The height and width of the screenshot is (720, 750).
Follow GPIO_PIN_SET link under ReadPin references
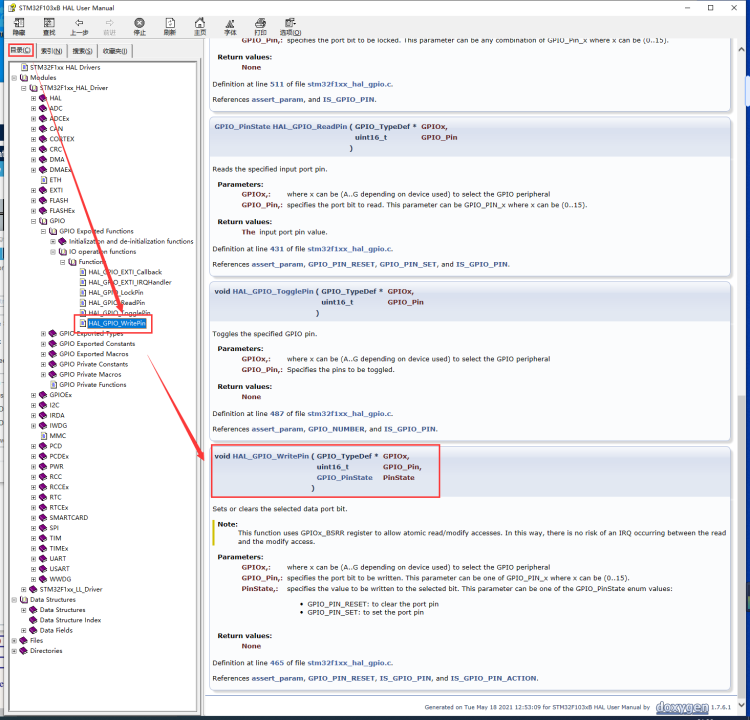408,264
